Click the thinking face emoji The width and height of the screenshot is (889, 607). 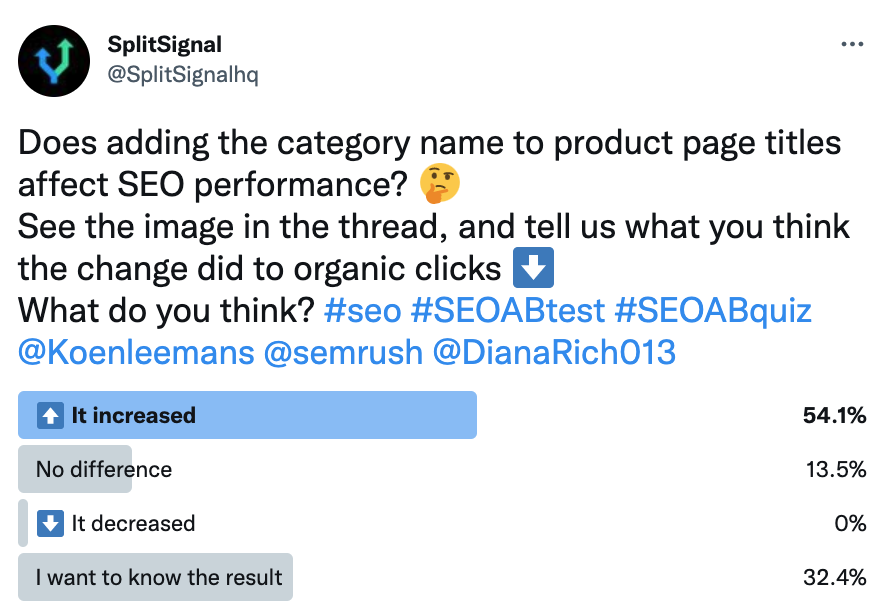(x=441, y=186)
